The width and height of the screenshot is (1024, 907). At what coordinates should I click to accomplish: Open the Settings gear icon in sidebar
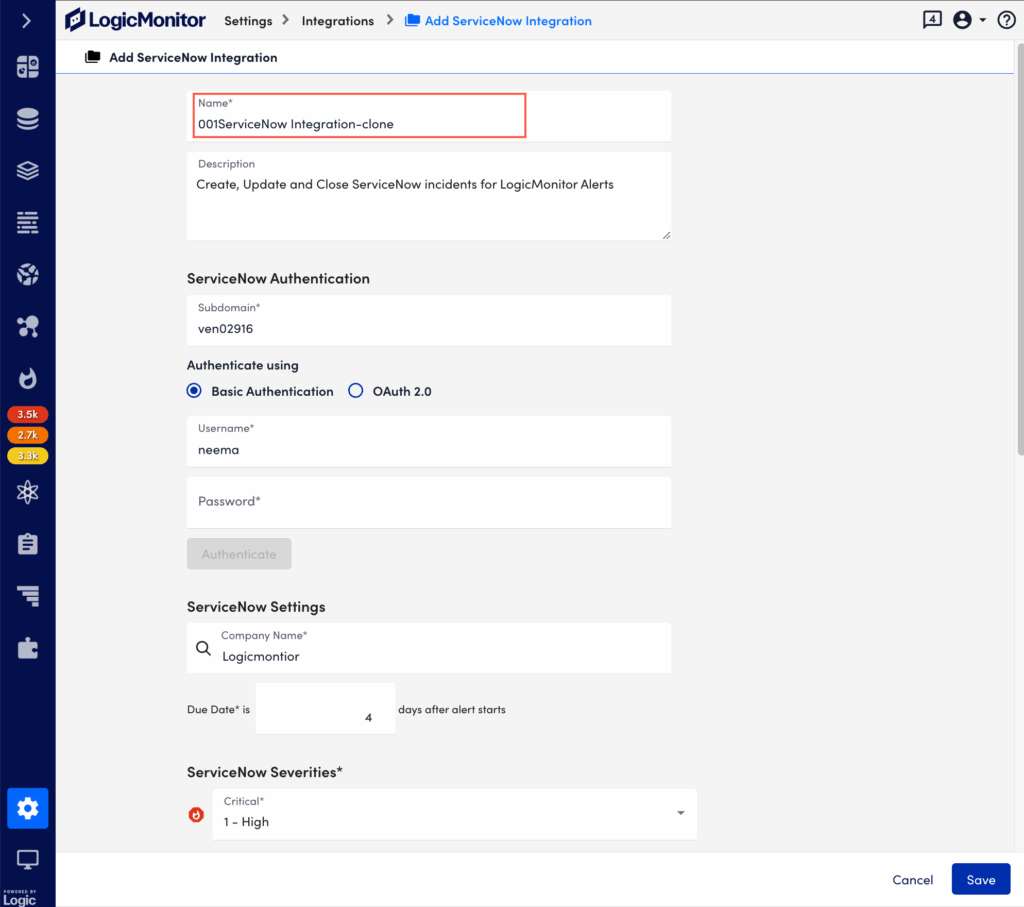[27, 808]
